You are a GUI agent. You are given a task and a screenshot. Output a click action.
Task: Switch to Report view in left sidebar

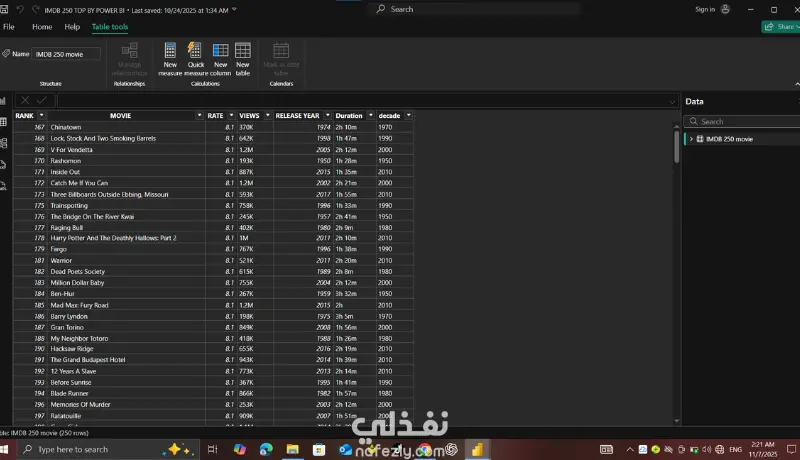4,101
